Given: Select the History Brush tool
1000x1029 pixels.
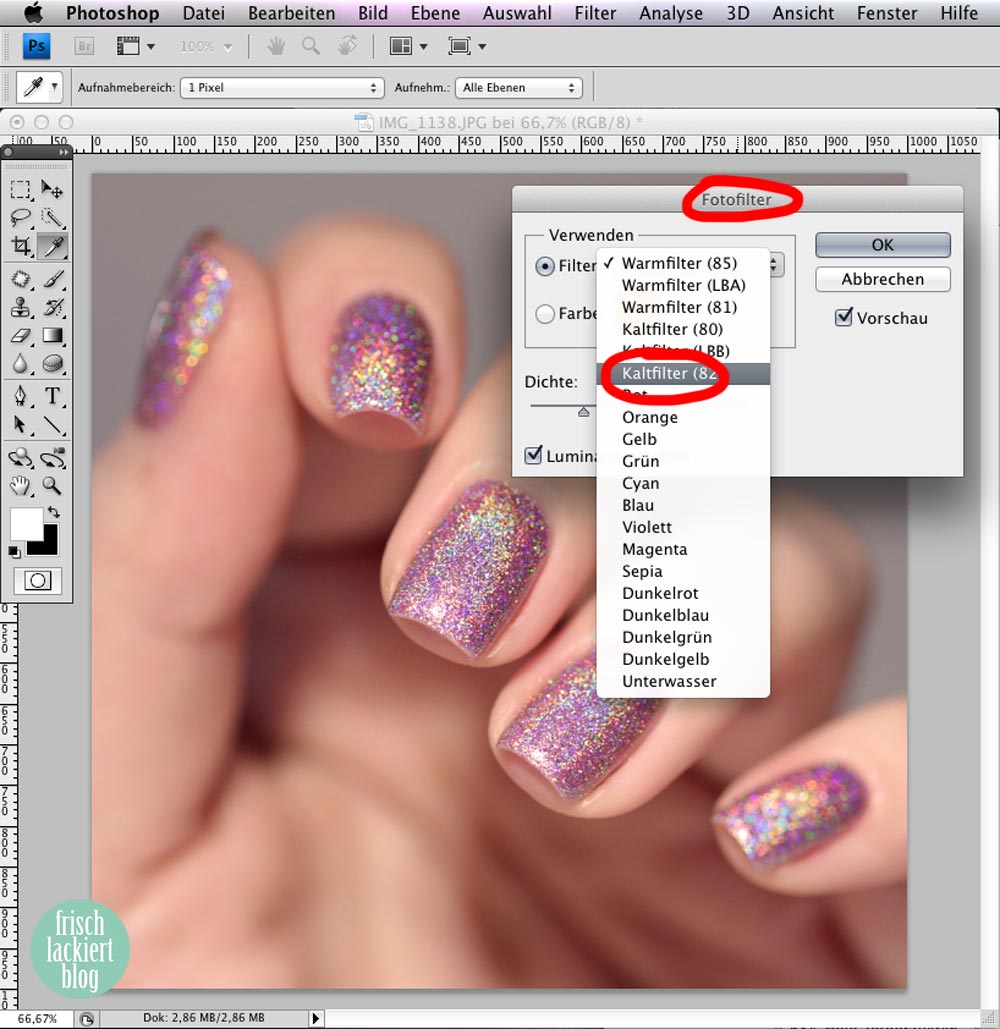Looking at the screenshot, I should 52,307.
